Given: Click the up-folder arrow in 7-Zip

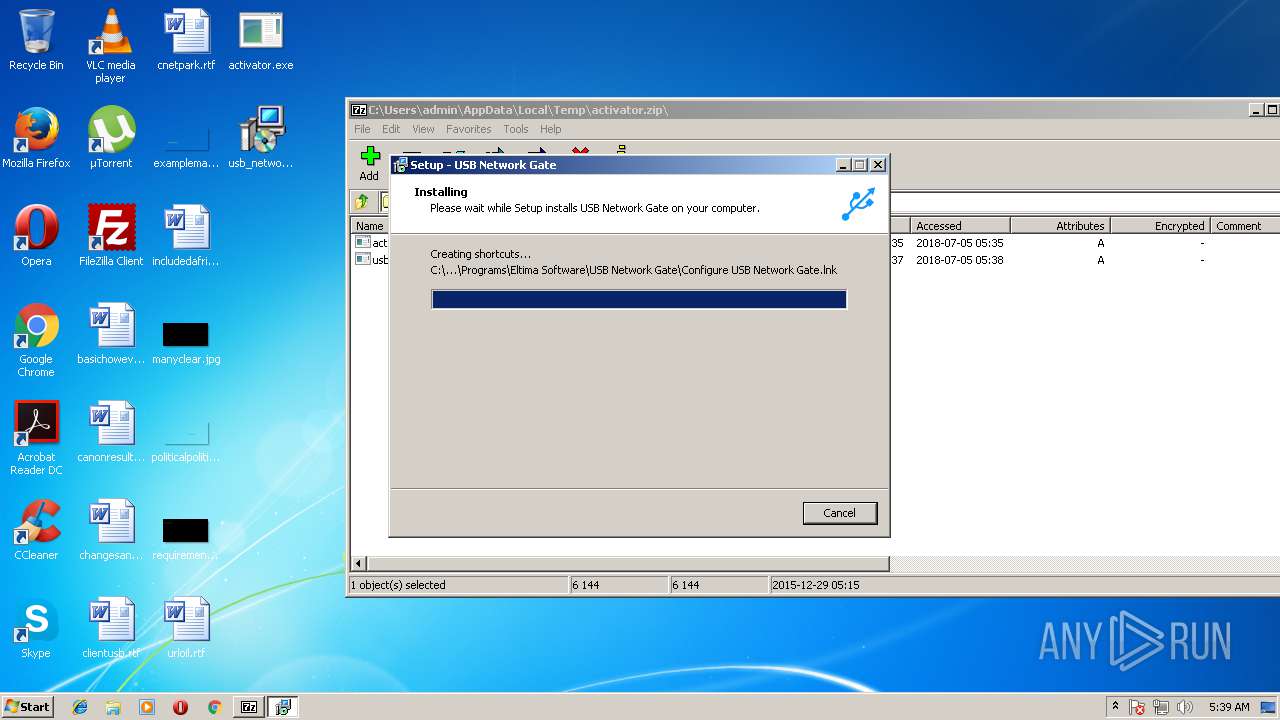Looking at the screenshot, I should point(362,202).
